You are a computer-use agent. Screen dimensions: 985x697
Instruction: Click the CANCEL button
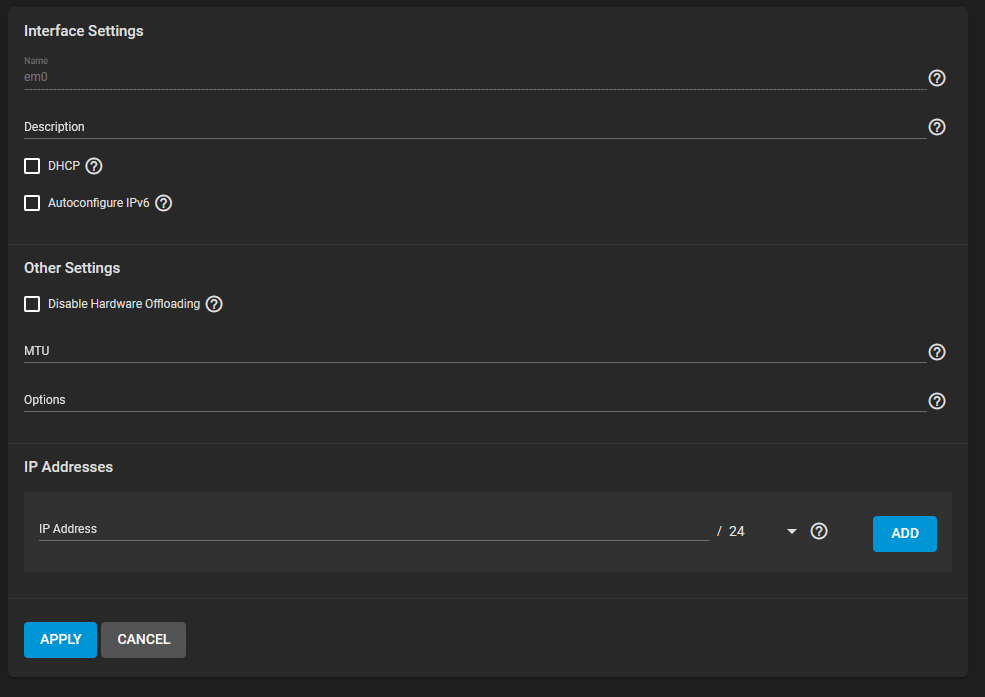143,640
